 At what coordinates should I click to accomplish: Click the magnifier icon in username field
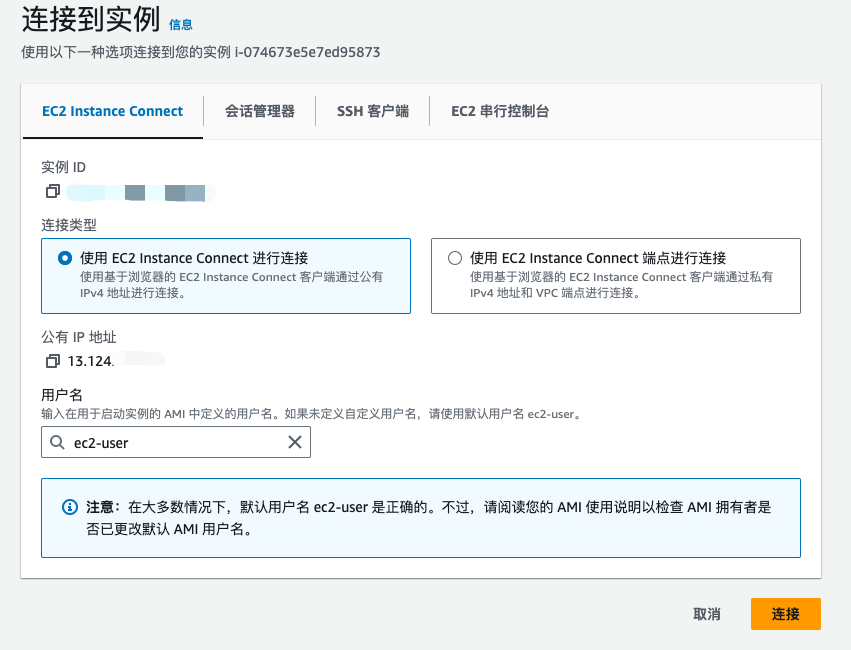pos(57,442)
